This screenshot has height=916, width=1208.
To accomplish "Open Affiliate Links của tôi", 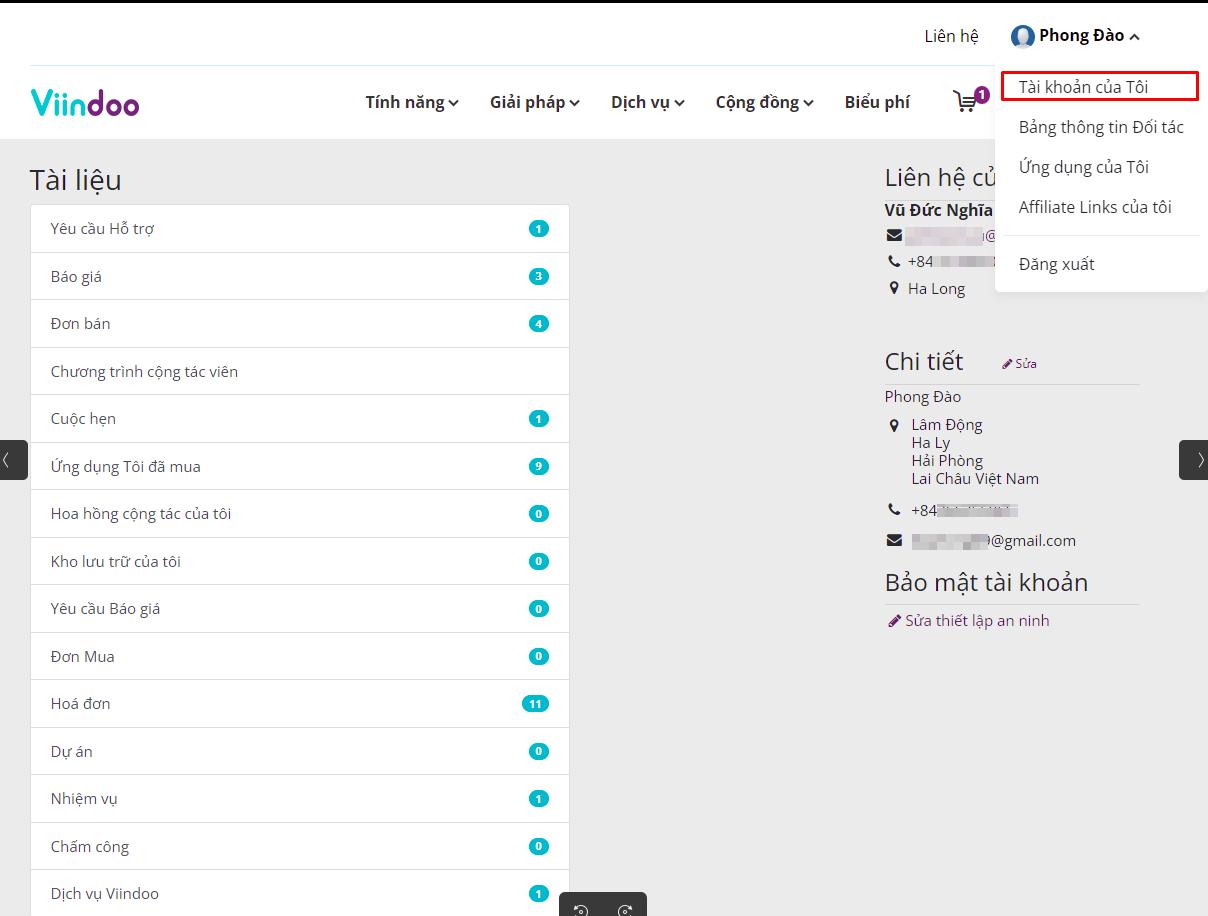I will [x=1095, y=207].
